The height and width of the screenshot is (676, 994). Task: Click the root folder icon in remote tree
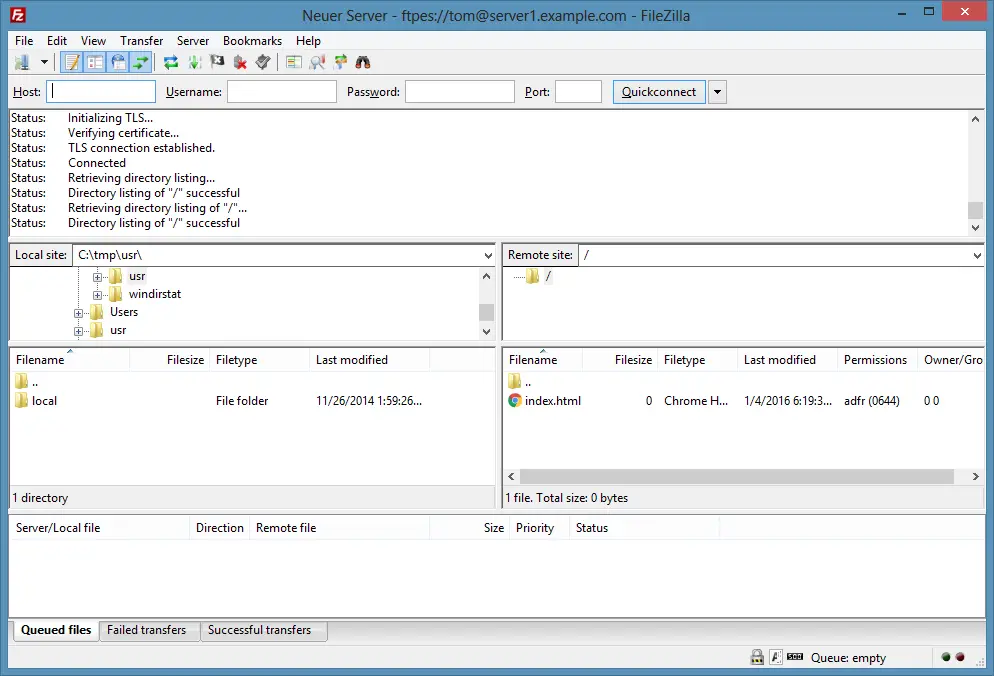pyautogui.click(x=532, y=276)
